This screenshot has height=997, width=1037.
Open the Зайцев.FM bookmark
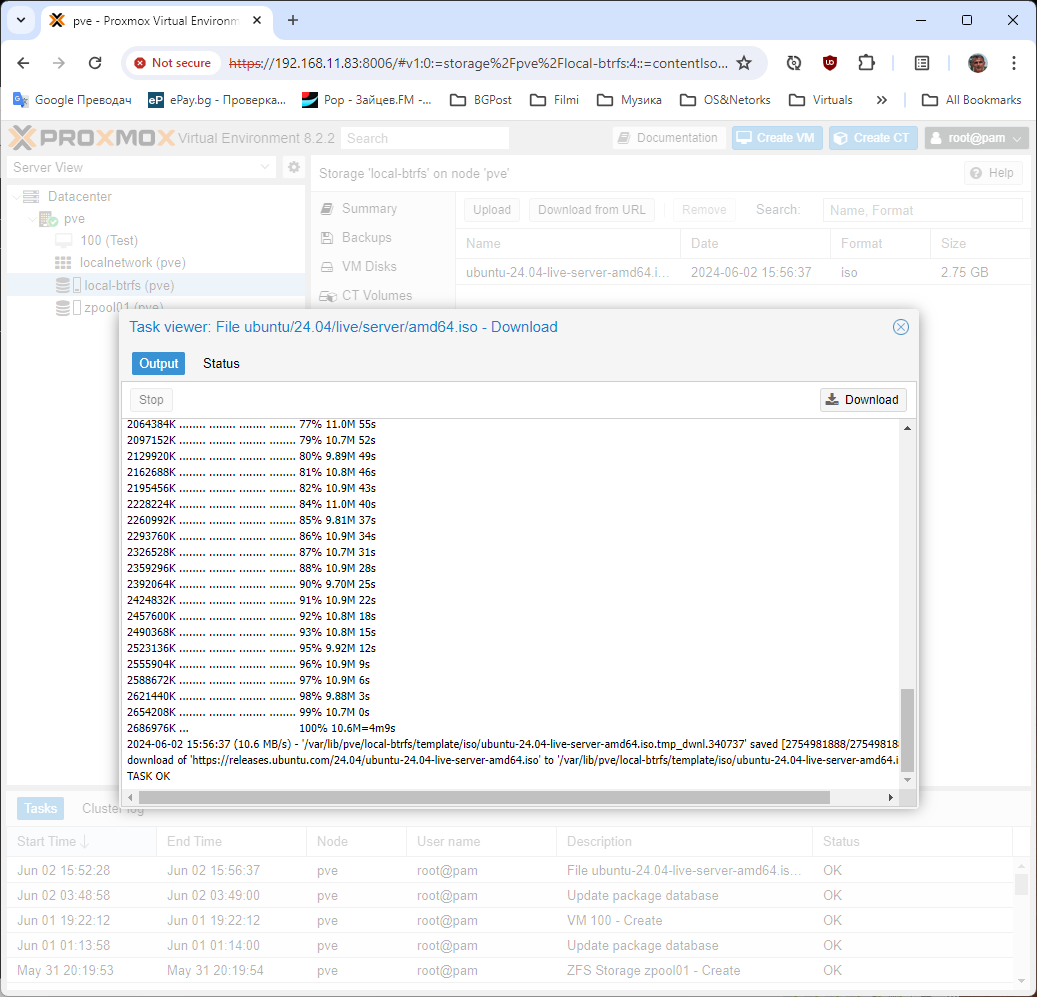[x=366, y=100]
